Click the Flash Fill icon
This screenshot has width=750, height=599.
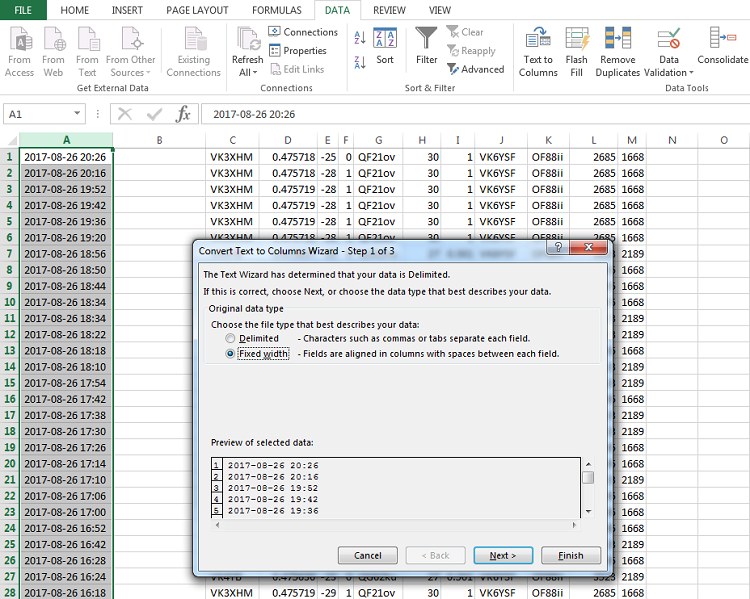tap(577, 40)
